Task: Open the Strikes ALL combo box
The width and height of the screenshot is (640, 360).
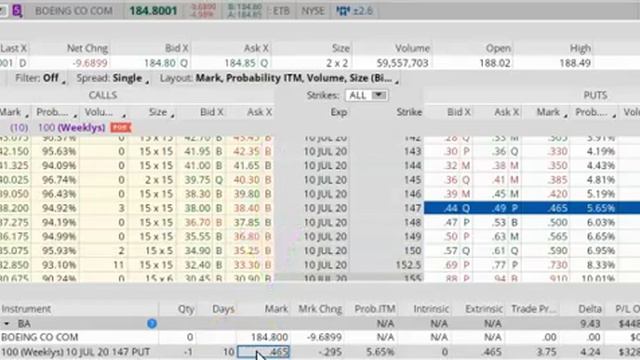Action: (x=367, y=95)
